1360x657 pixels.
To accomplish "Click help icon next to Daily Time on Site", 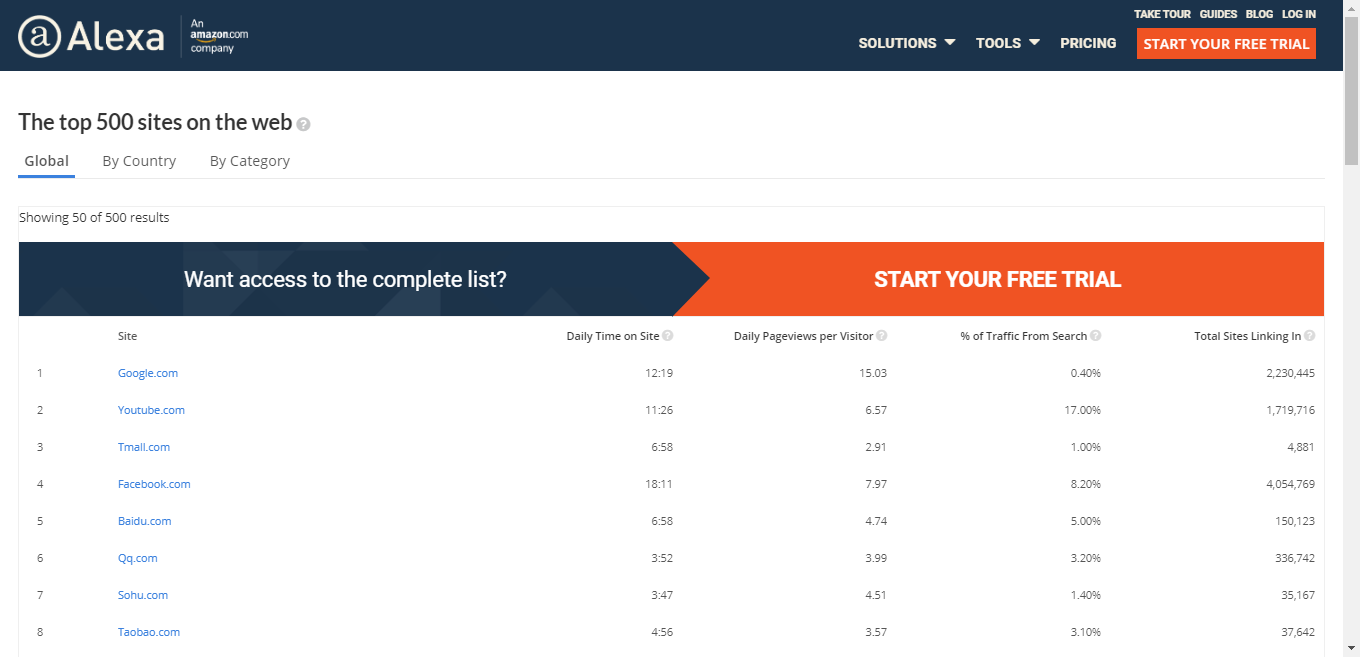I will [x=667, y=336].
